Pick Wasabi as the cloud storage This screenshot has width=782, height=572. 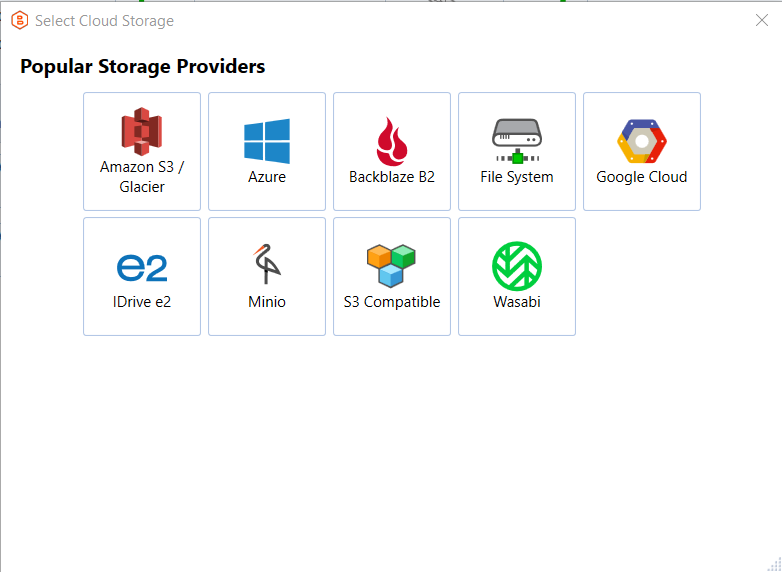pyautogui.click(x=517, y=276)
